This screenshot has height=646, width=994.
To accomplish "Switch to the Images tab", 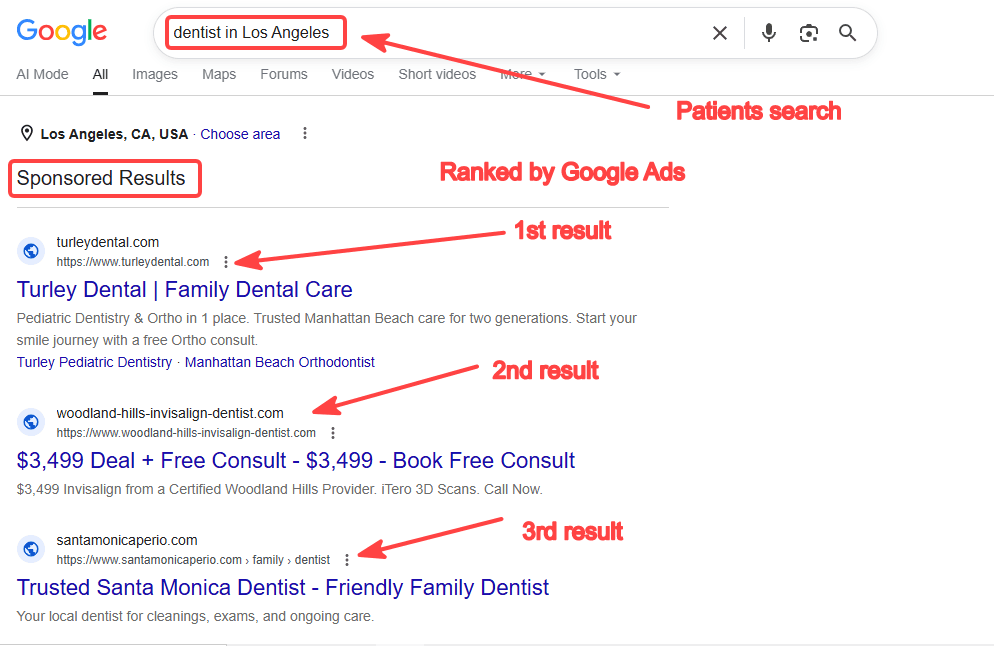I will [155, 74].
